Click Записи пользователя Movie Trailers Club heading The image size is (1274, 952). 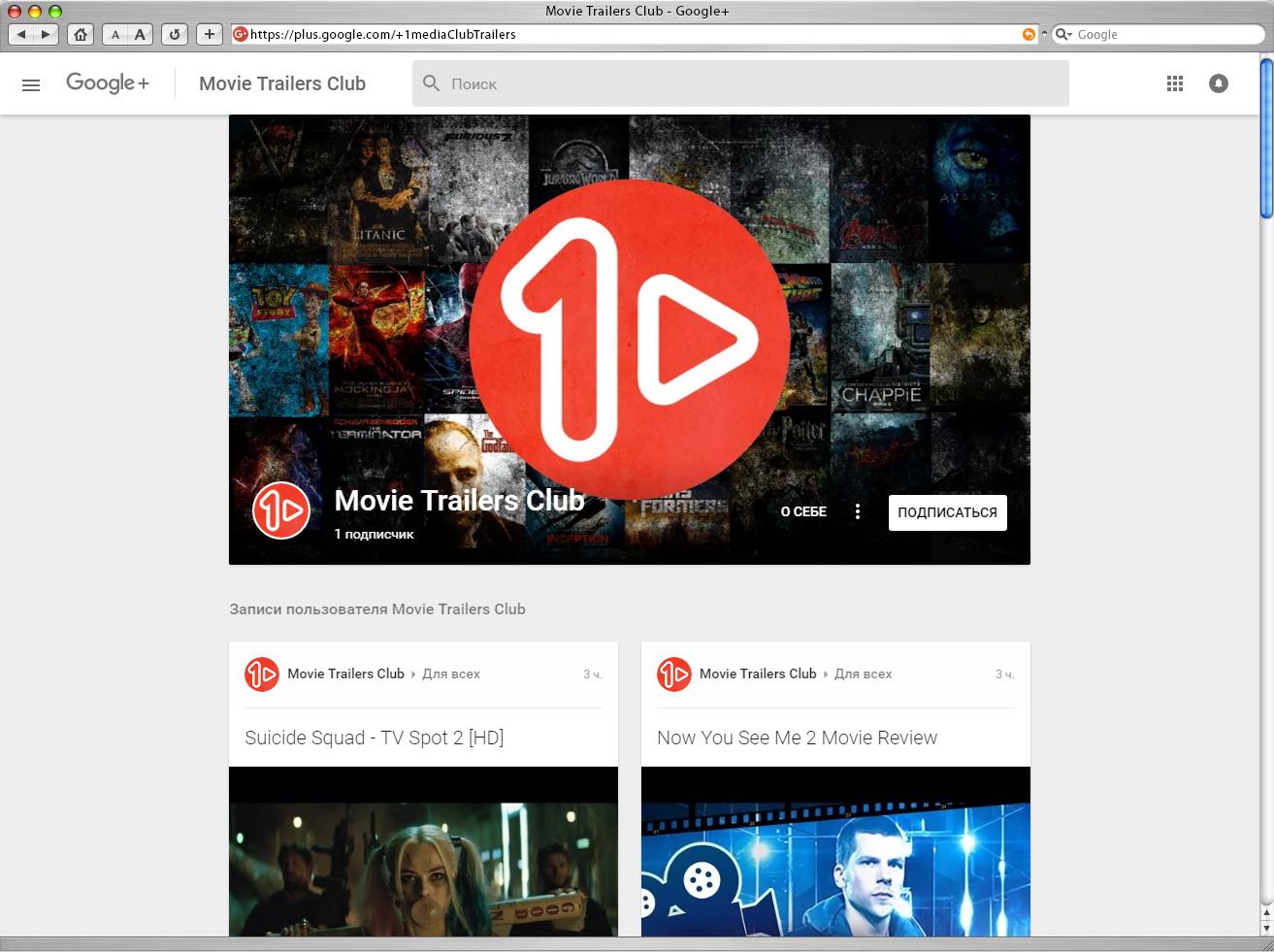coord(377,609)
